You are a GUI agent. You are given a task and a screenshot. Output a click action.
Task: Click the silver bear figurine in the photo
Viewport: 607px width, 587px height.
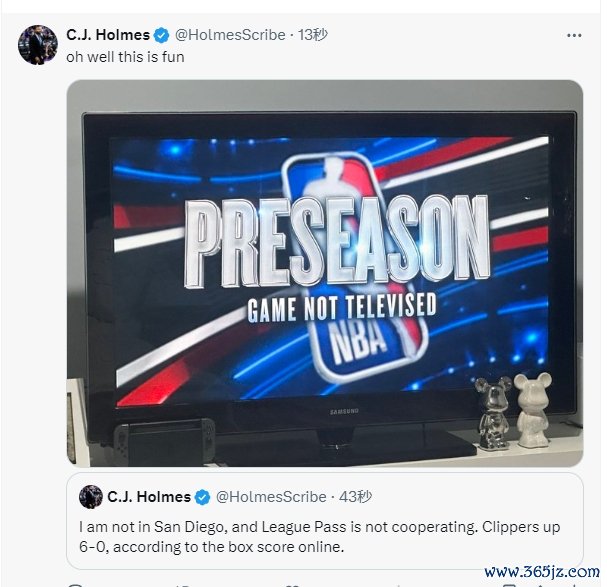pyautogui.click(x=493, y=413)
